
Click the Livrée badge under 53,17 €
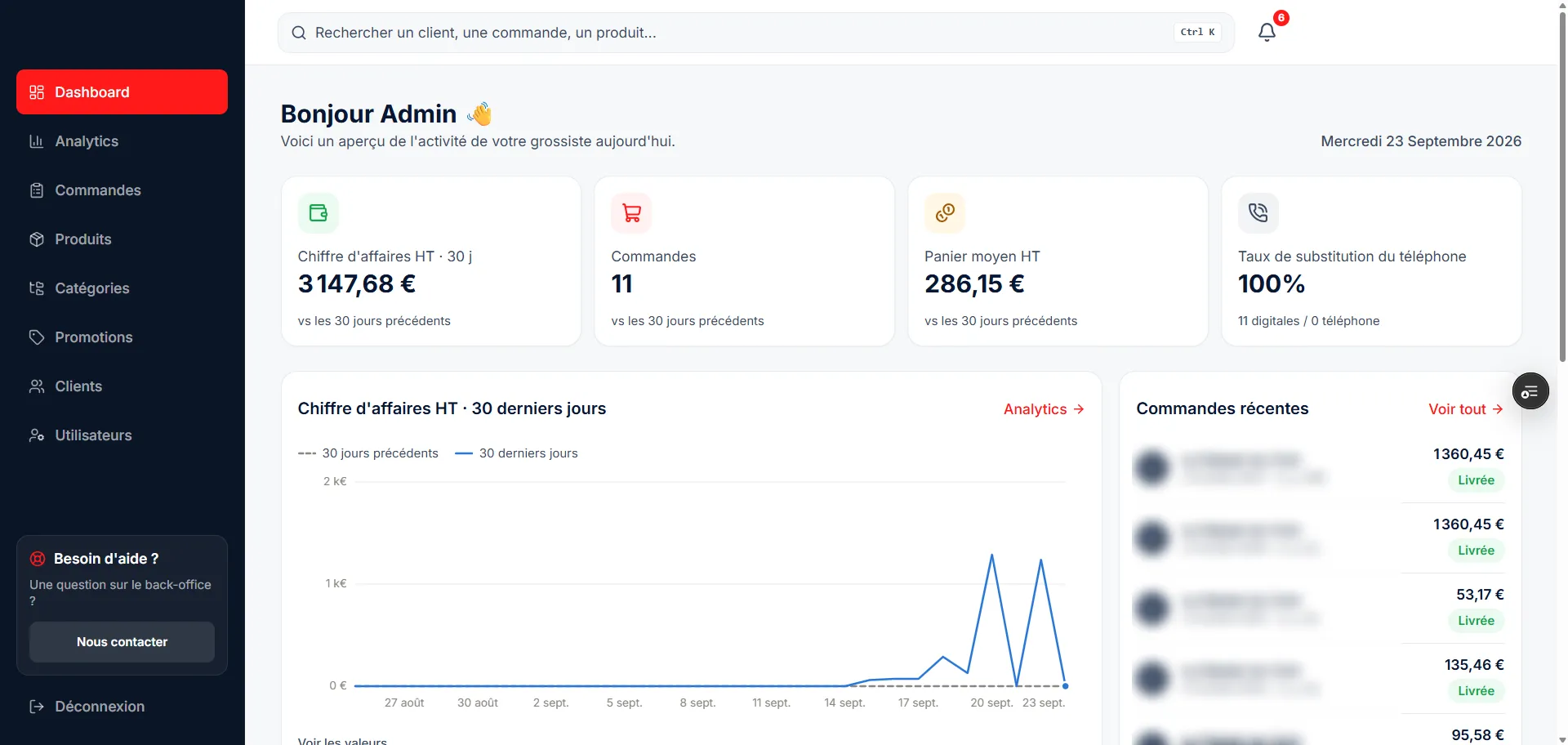[x=1476, y=621]
